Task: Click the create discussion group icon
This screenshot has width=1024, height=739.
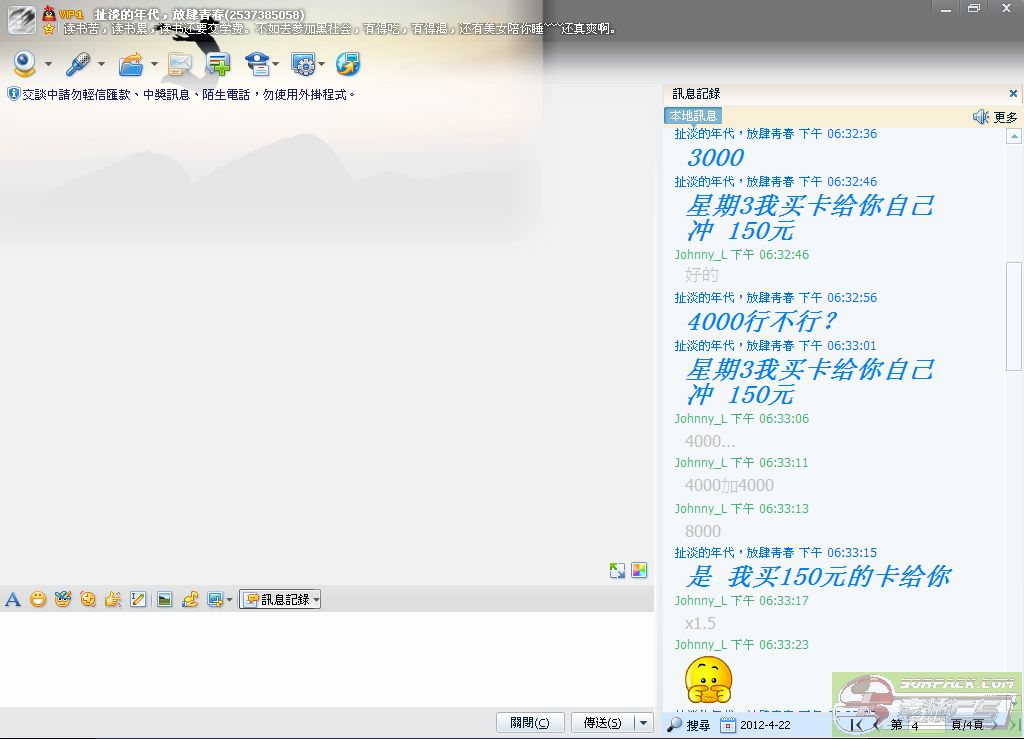Action: click(x=219, y=65)
